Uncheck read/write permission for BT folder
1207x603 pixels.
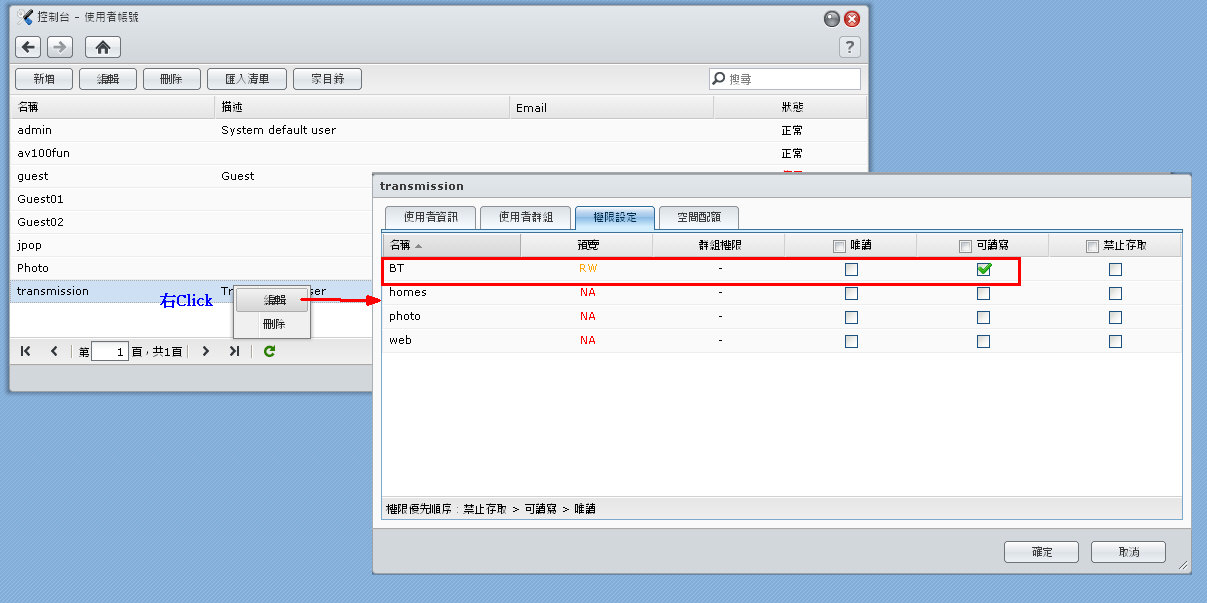pos(983,269)
